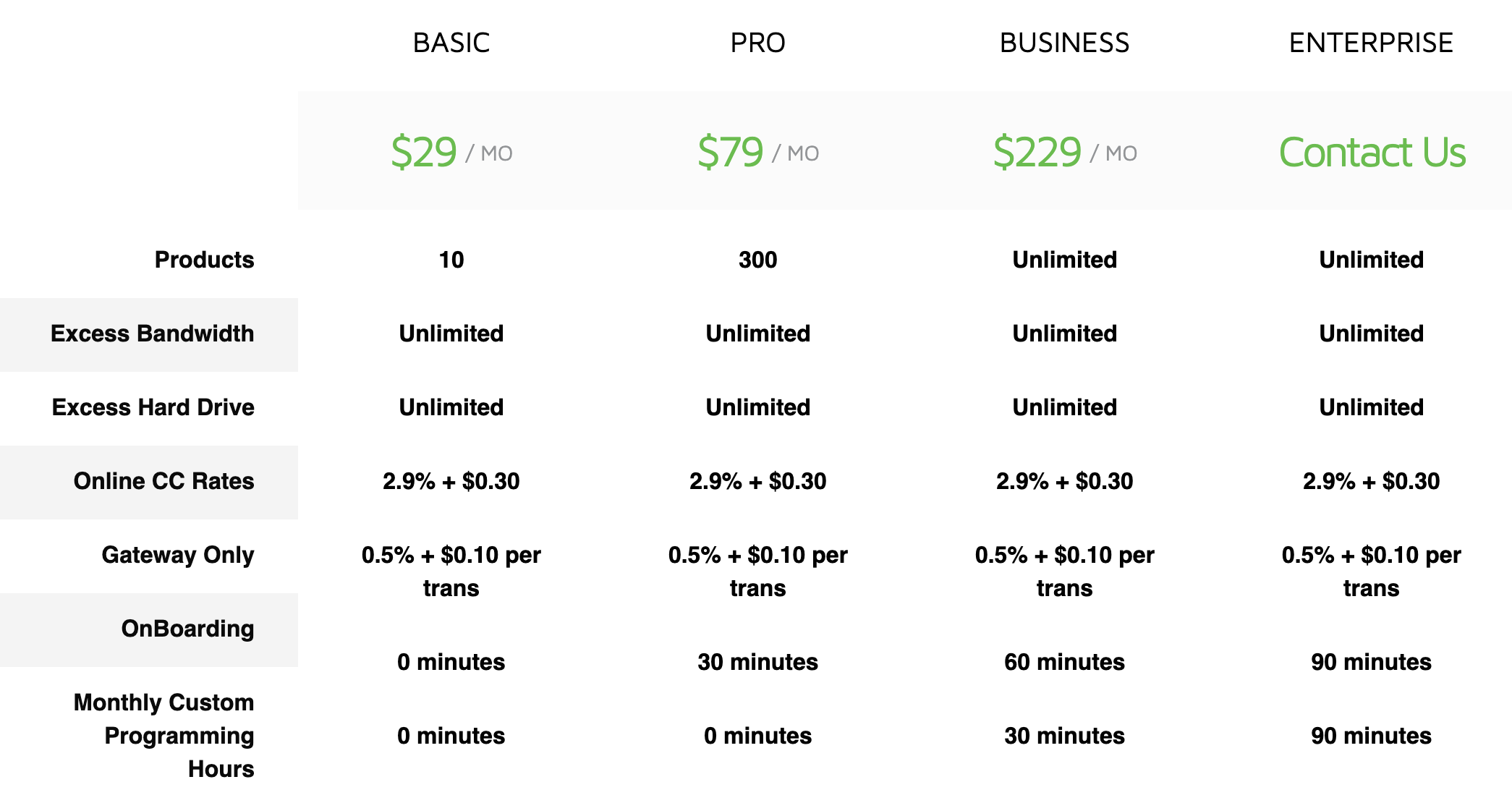This screenshot has height=803, width=1512.
Task: Click the 30 minutes programming value for BUSINESS
Action: click(1064, 736)
